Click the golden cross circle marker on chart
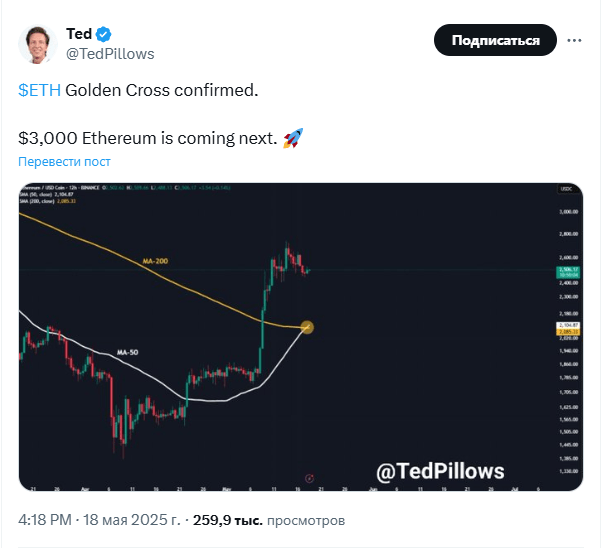The height and width of the screenshot is (548, 601). point(307,327)
